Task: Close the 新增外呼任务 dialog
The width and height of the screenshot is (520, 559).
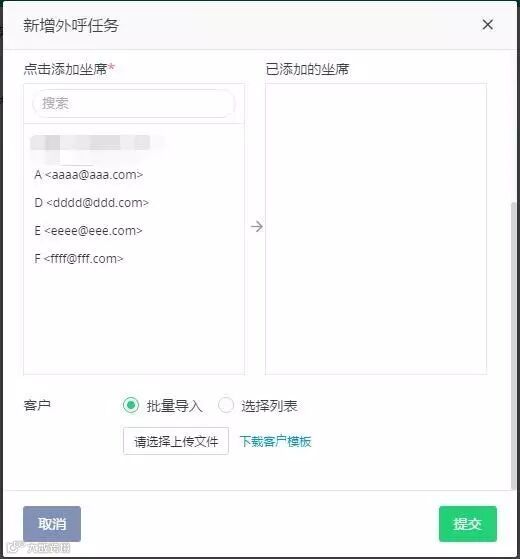Action: [487, 25]
